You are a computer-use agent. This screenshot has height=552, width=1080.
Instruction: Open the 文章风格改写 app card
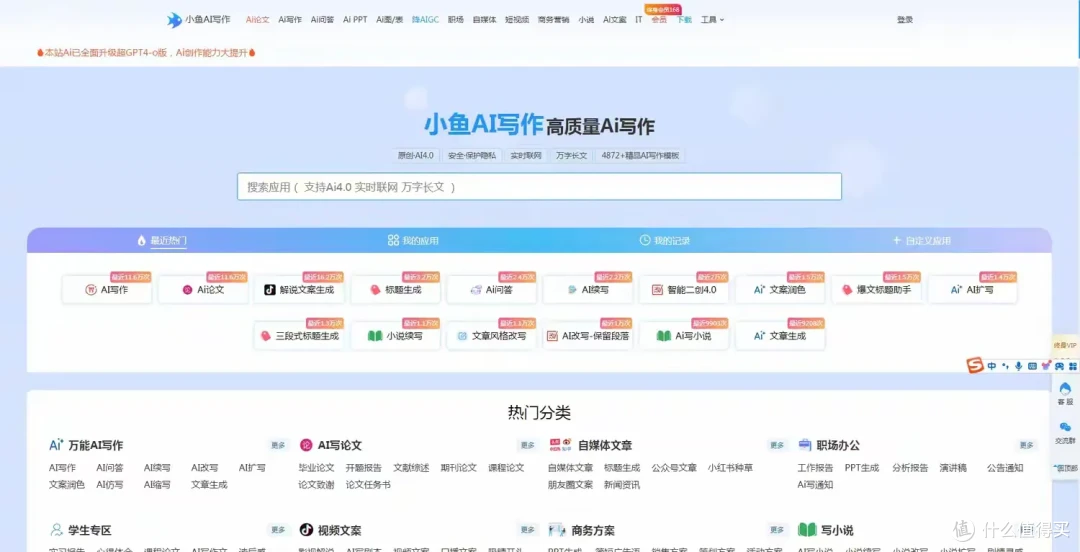click(491, 336)
